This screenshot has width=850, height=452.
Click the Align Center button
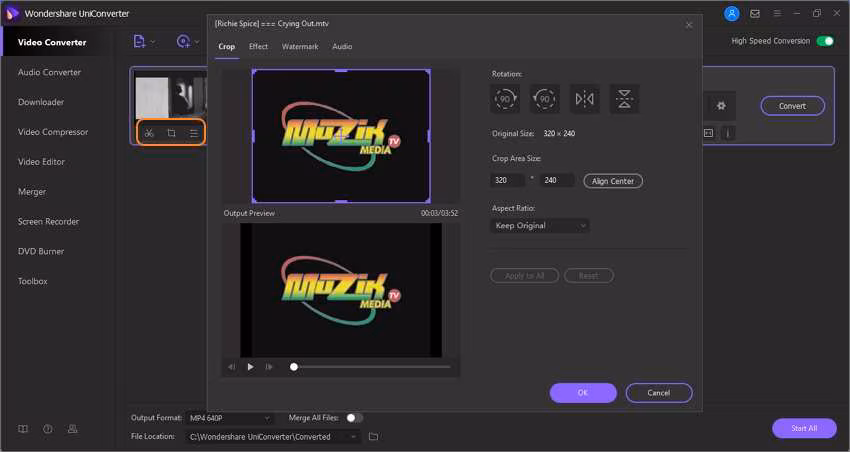tap(613, 181)
